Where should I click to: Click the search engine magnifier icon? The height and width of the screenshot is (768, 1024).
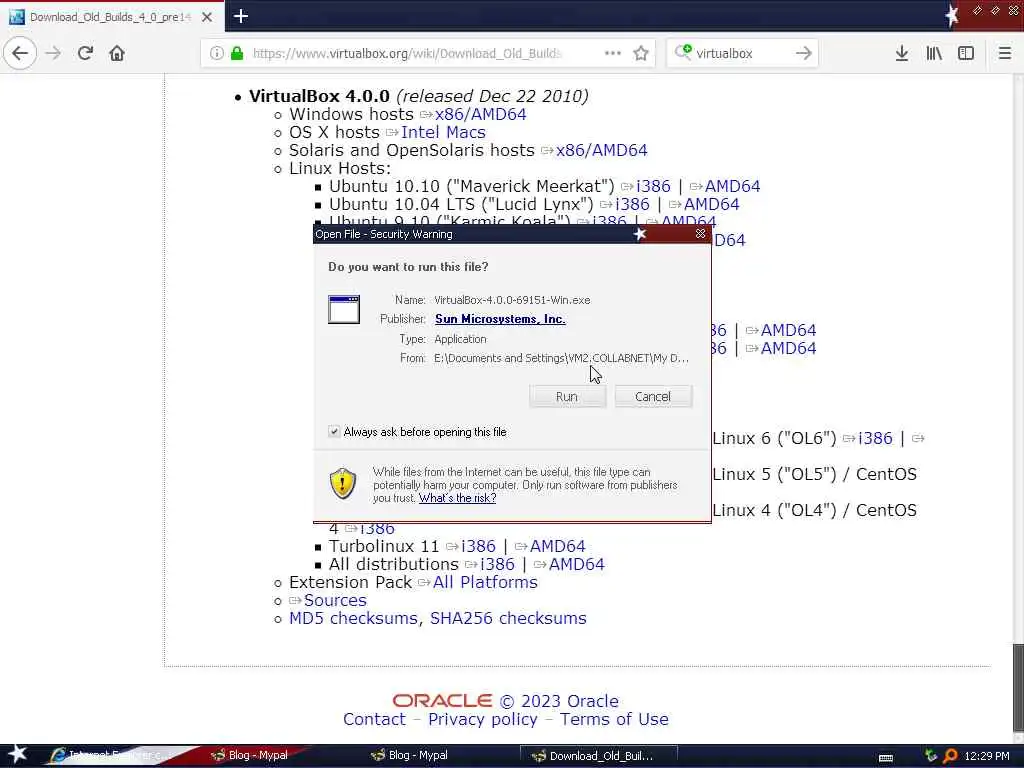(683, 52)
